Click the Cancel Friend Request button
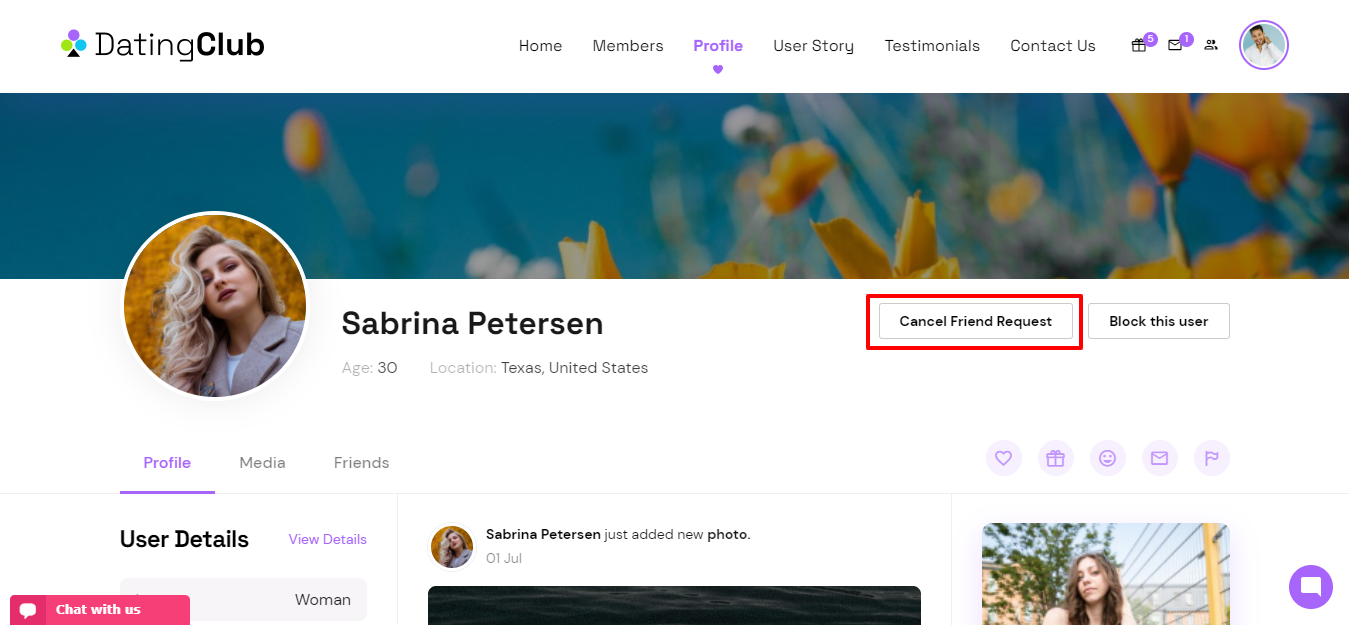 (975, 321)
